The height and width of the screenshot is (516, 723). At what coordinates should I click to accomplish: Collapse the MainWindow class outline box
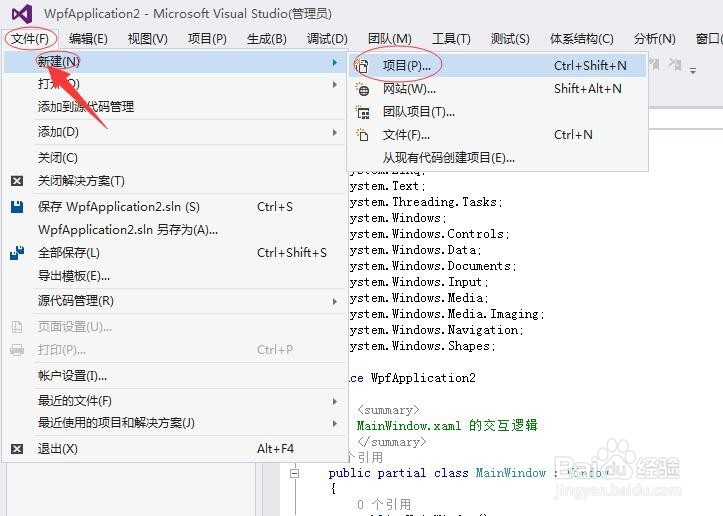295,473
